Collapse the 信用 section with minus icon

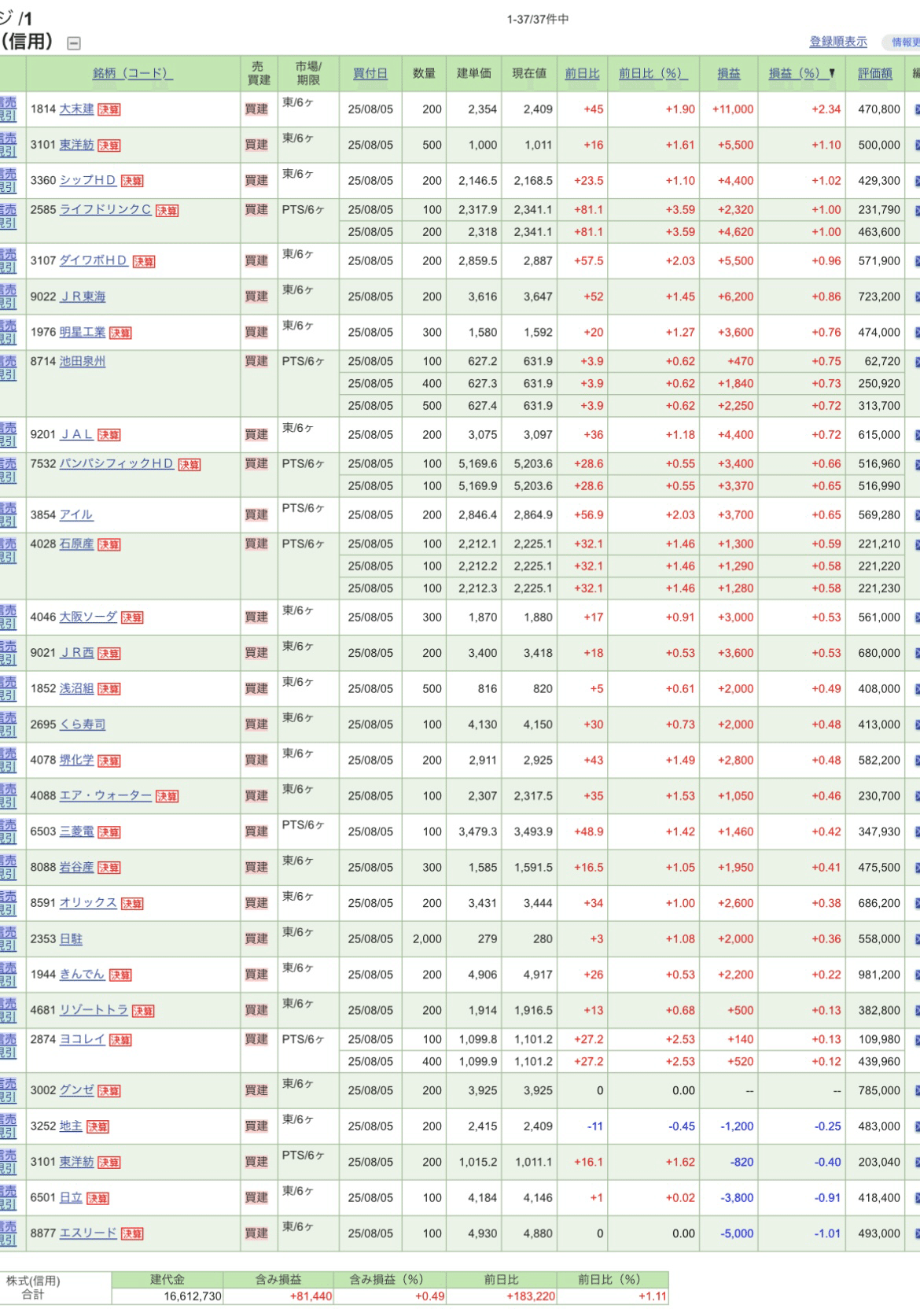tap(74, 44)
